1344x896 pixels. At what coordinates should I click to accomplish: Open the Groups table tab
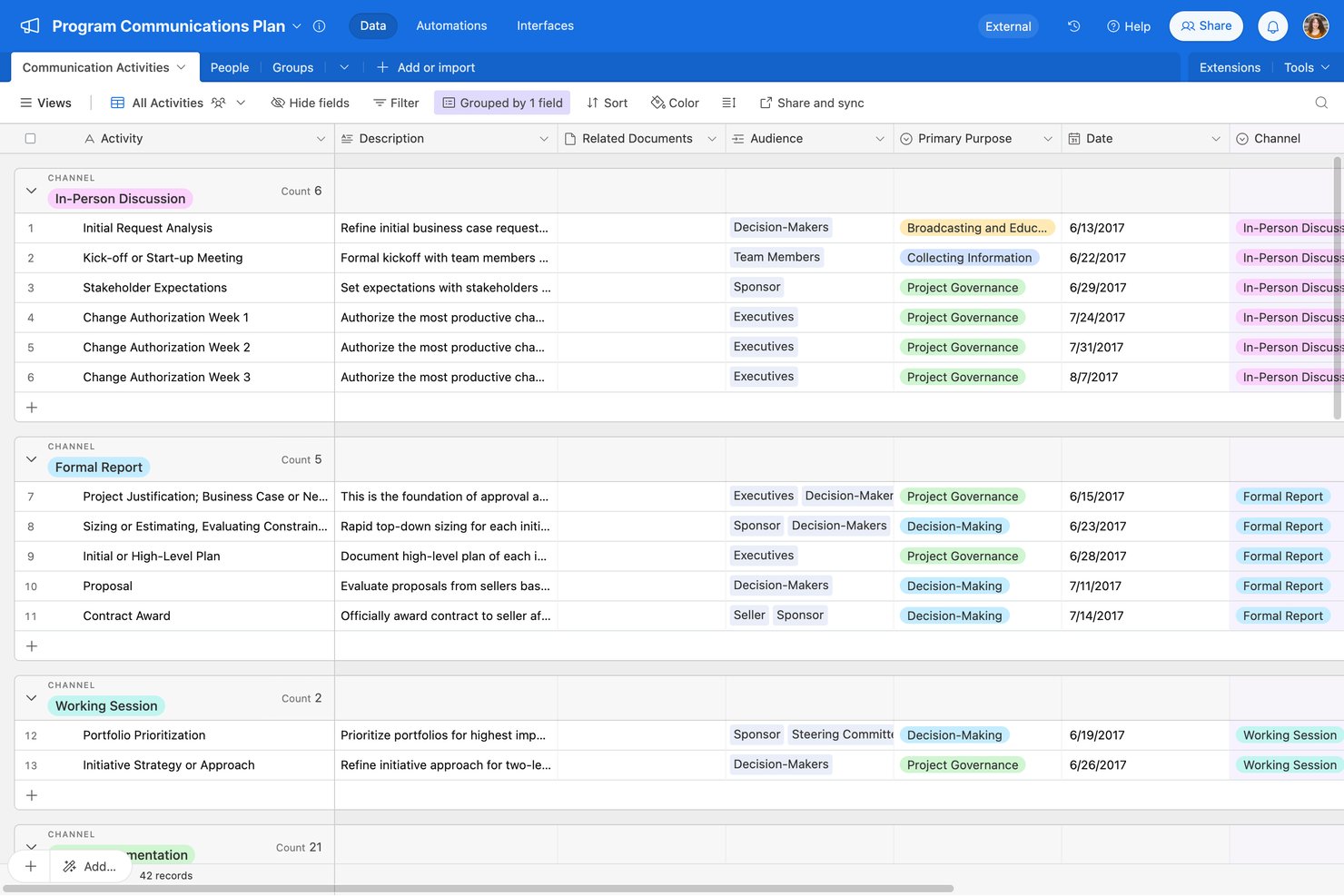292,67
